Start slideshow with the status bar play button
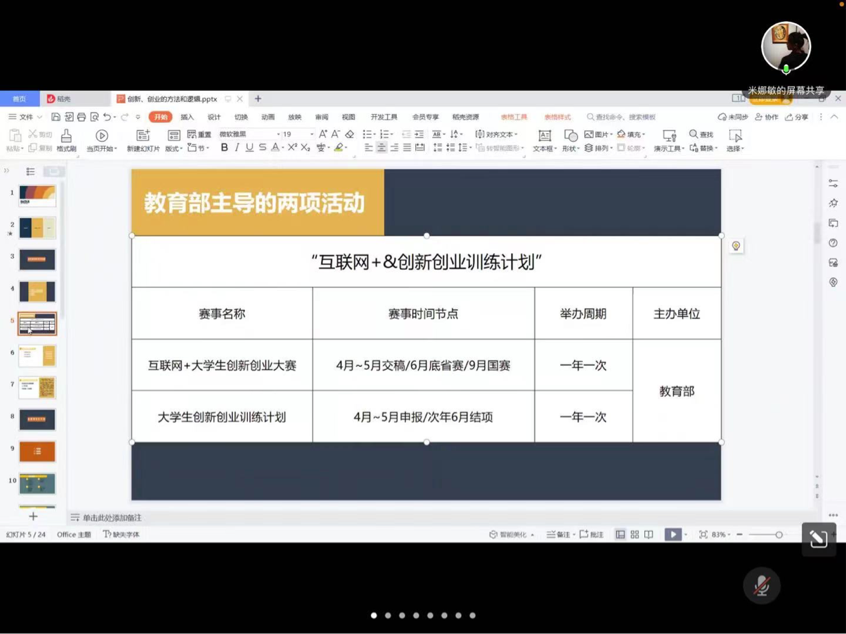This screenshot has height=634, width=846. pos(673,535)
